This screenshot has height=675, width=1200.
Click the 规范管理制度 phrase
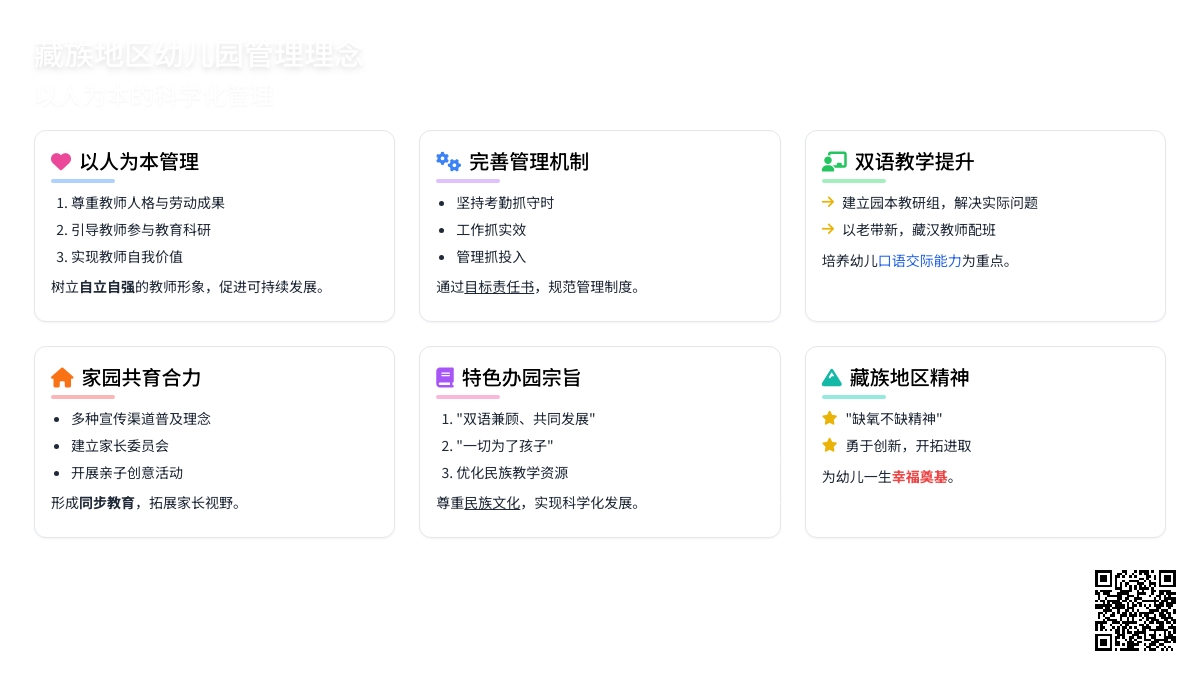pos(590,287)
